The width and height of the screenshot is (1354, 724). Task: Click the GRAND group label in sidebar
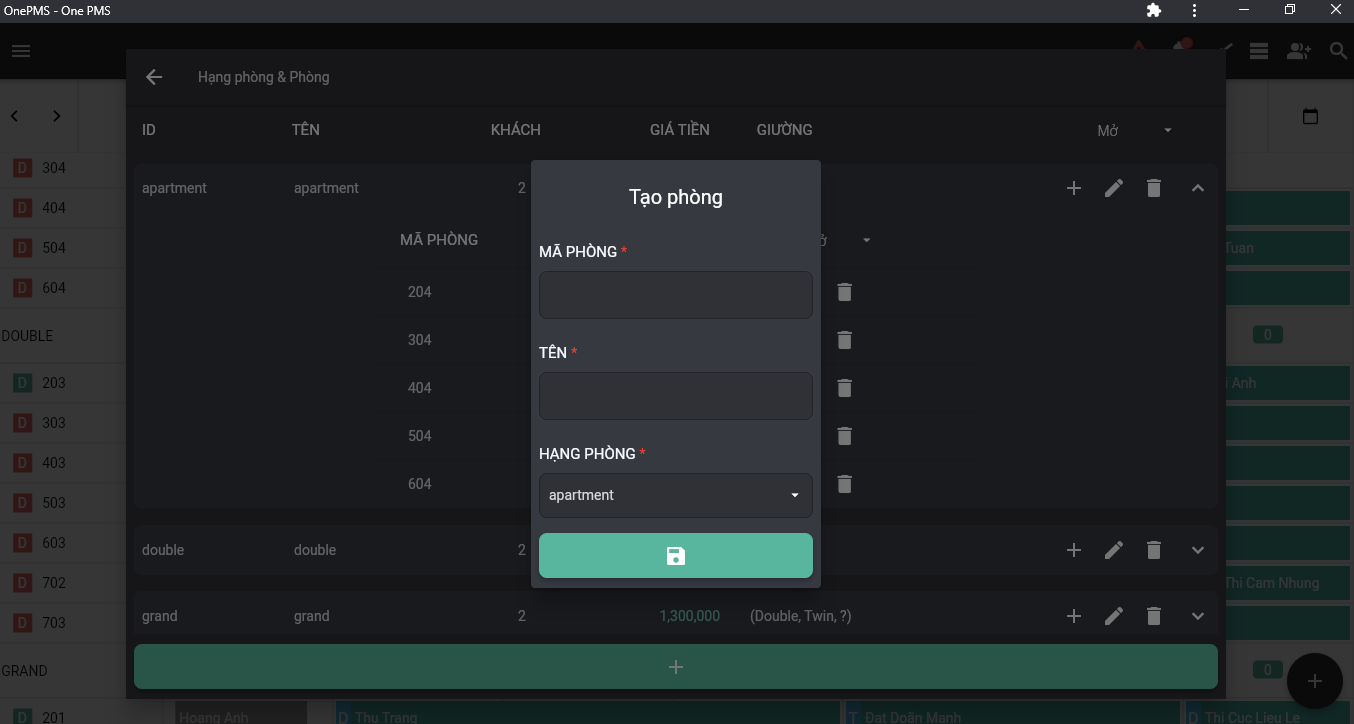click(x=24, y=671)
